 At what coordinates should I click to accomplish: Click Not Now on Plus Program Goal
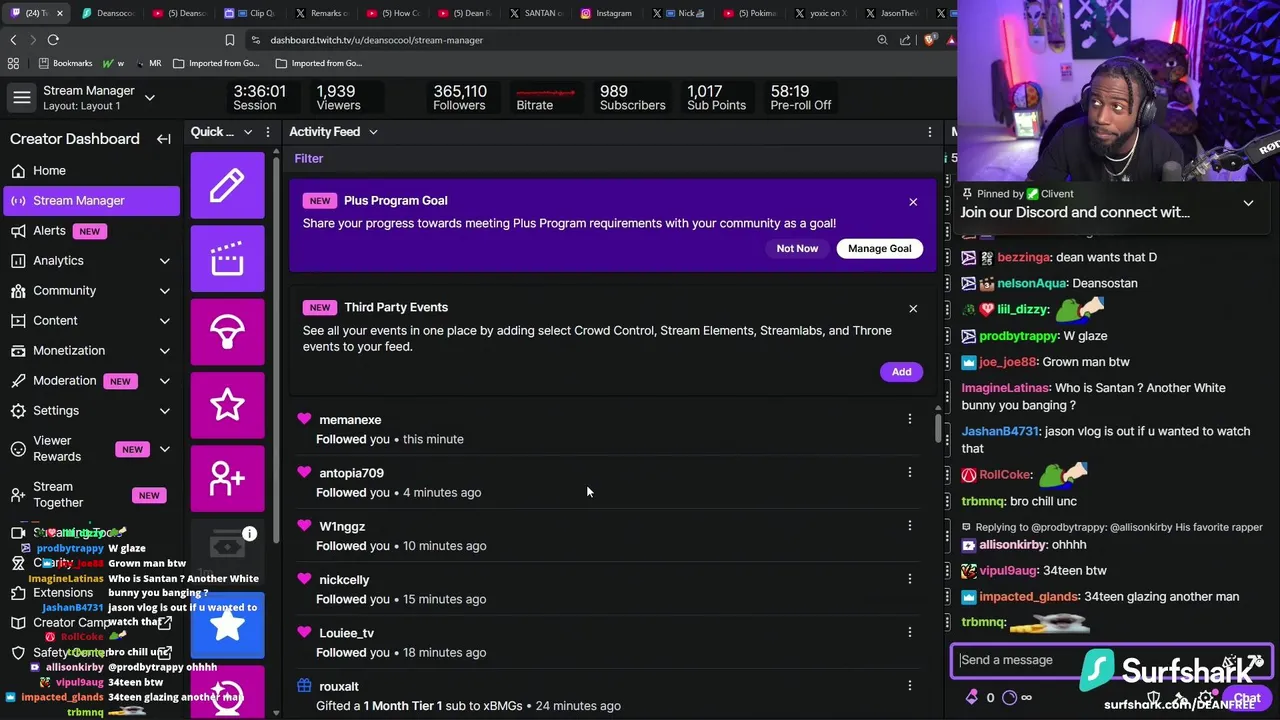[797, 248]
